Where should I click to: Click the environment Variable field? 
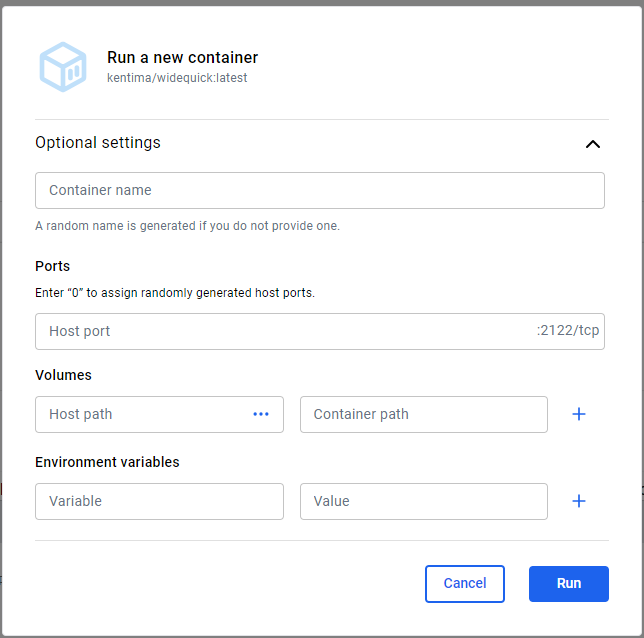(x=159, y=501)
